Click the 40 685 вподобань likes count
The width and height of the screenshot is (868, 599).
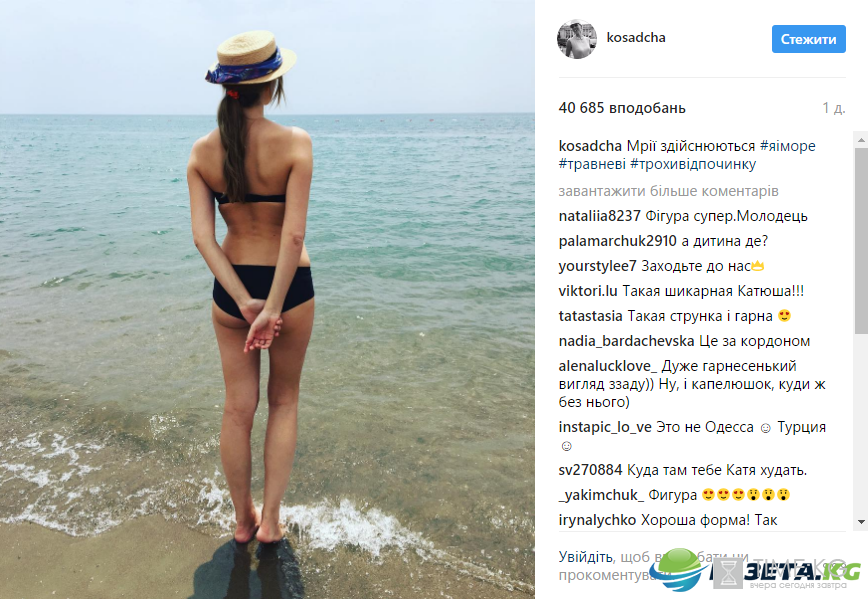coord(622,108)
